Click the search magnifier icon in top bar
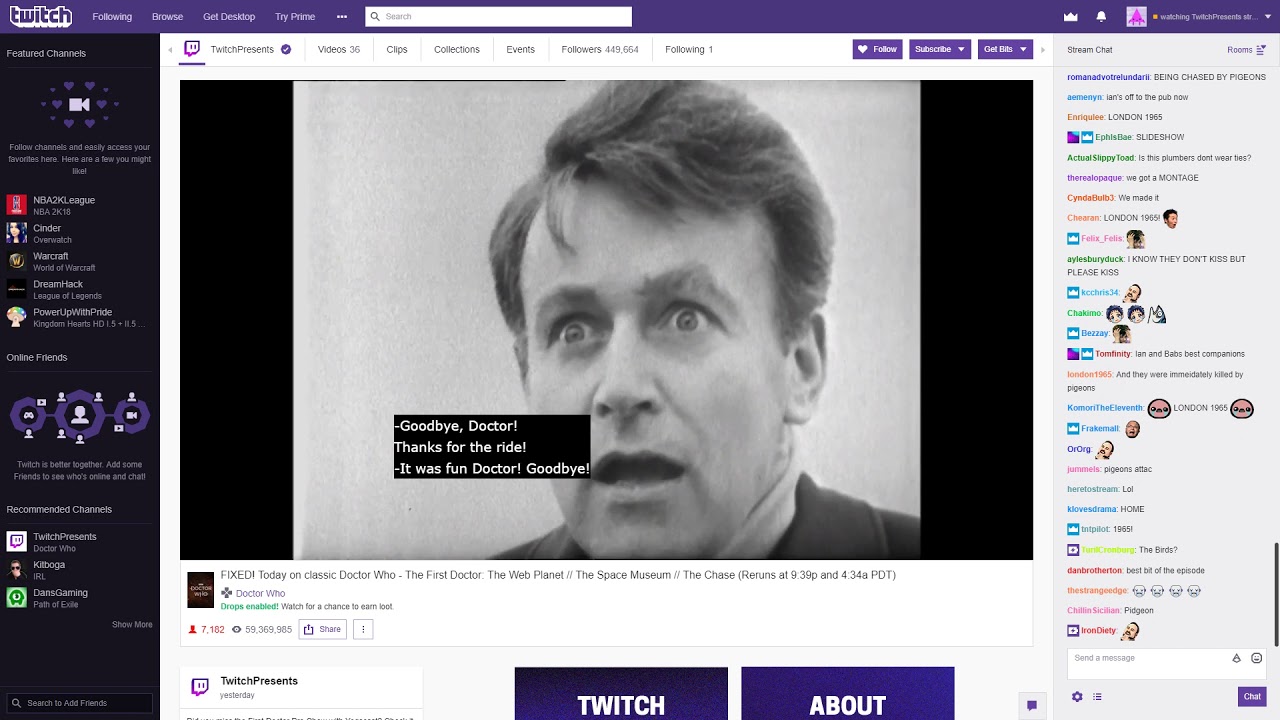This screenshot has width=1280, height=720. point(374,17)
